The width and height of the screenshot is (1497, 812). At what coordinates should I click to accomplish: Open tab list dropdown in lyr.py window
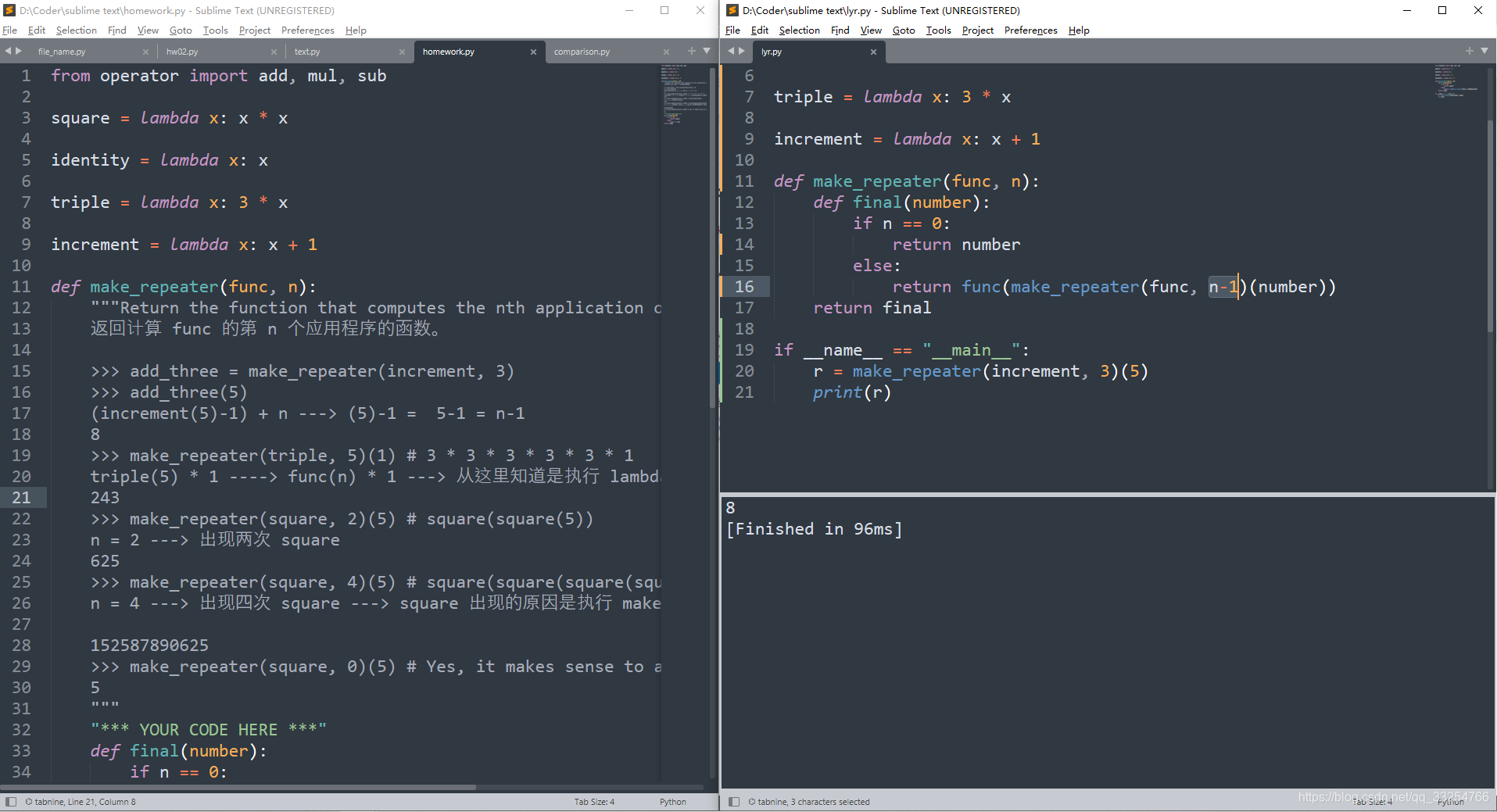tap(1484, 51)
